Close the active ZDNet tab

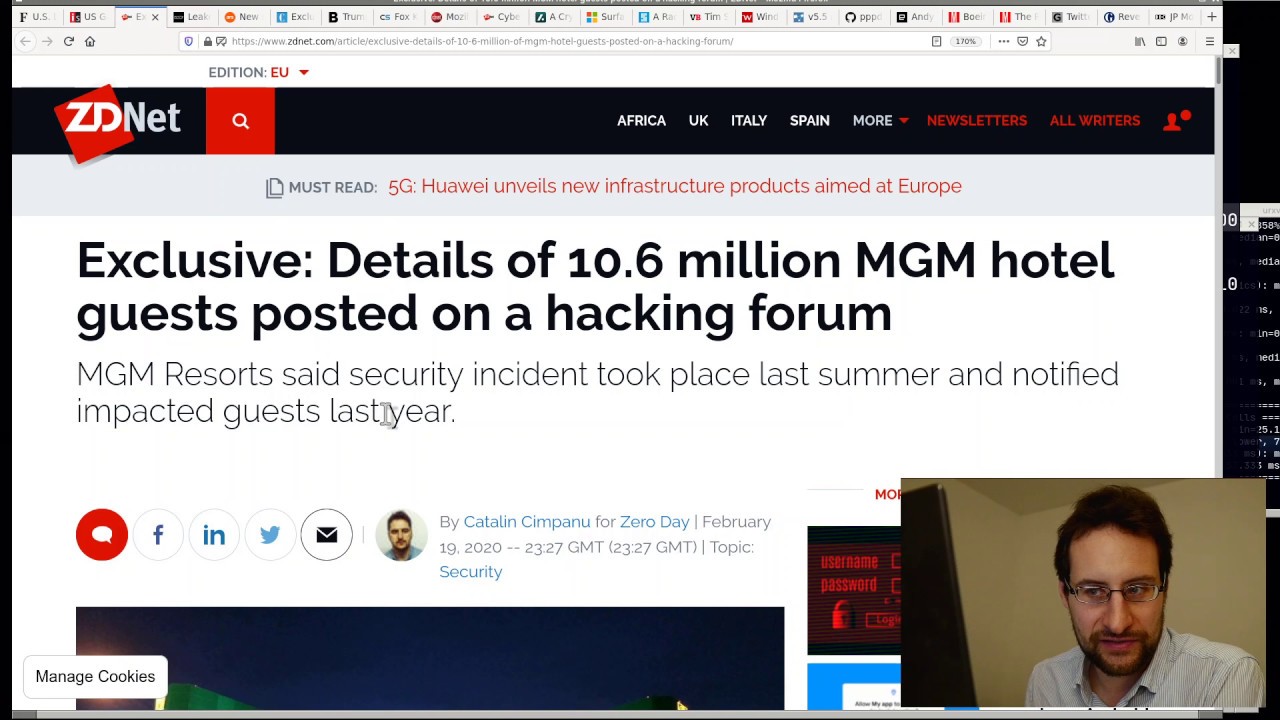pos(154,17)
